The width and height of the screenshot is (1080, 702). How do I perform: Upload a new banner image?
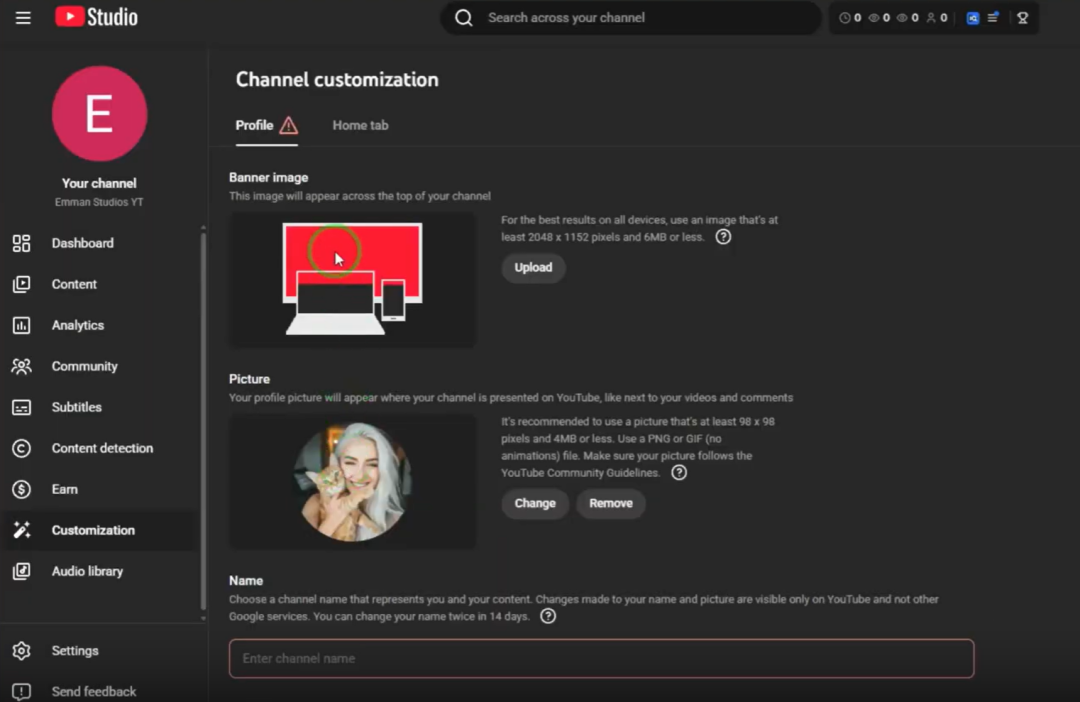[x=533, y=268]
